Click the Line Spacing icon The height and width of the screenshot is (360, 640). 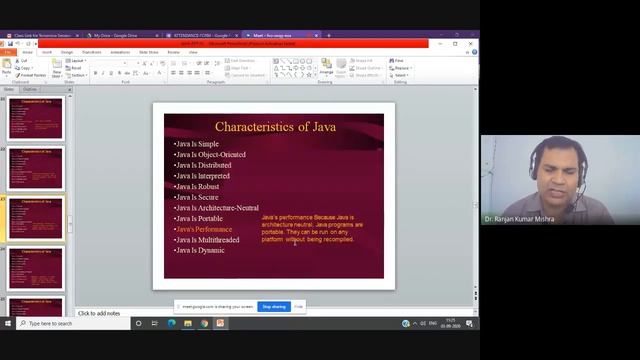click(x=217, y=63)
